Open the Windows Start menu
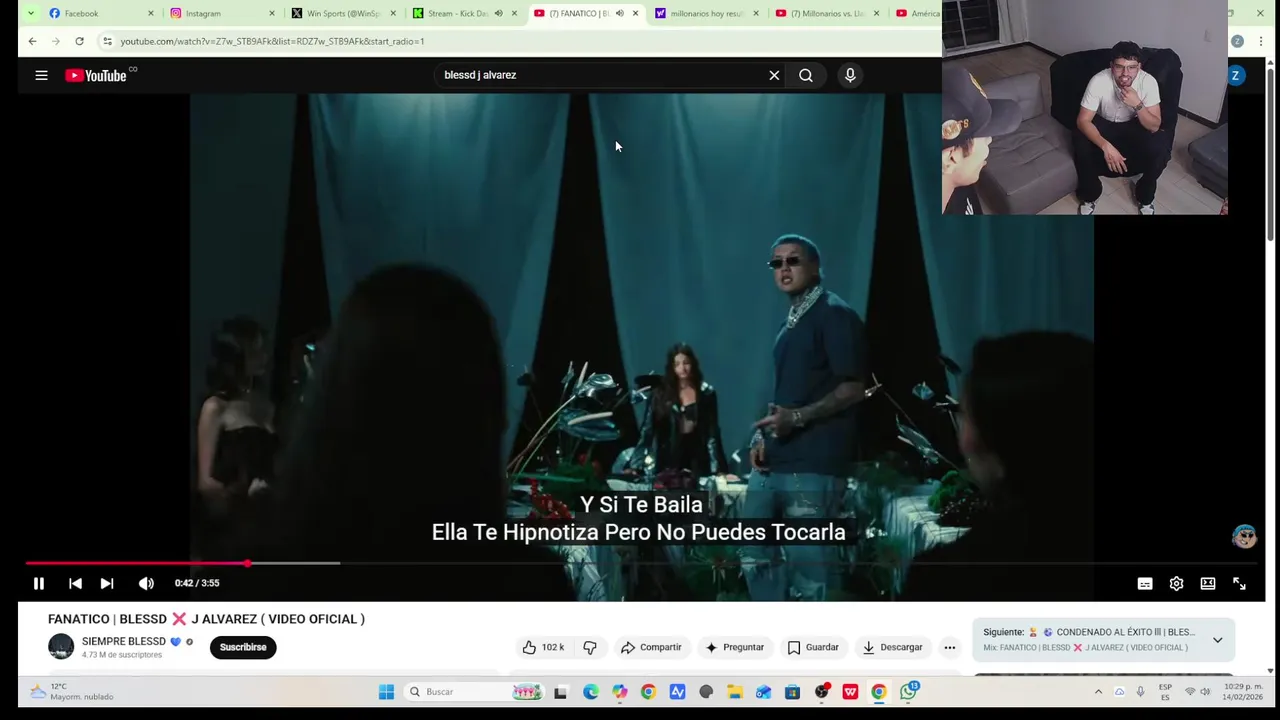This screenshot has width=1280, height=720. point(386,692)
